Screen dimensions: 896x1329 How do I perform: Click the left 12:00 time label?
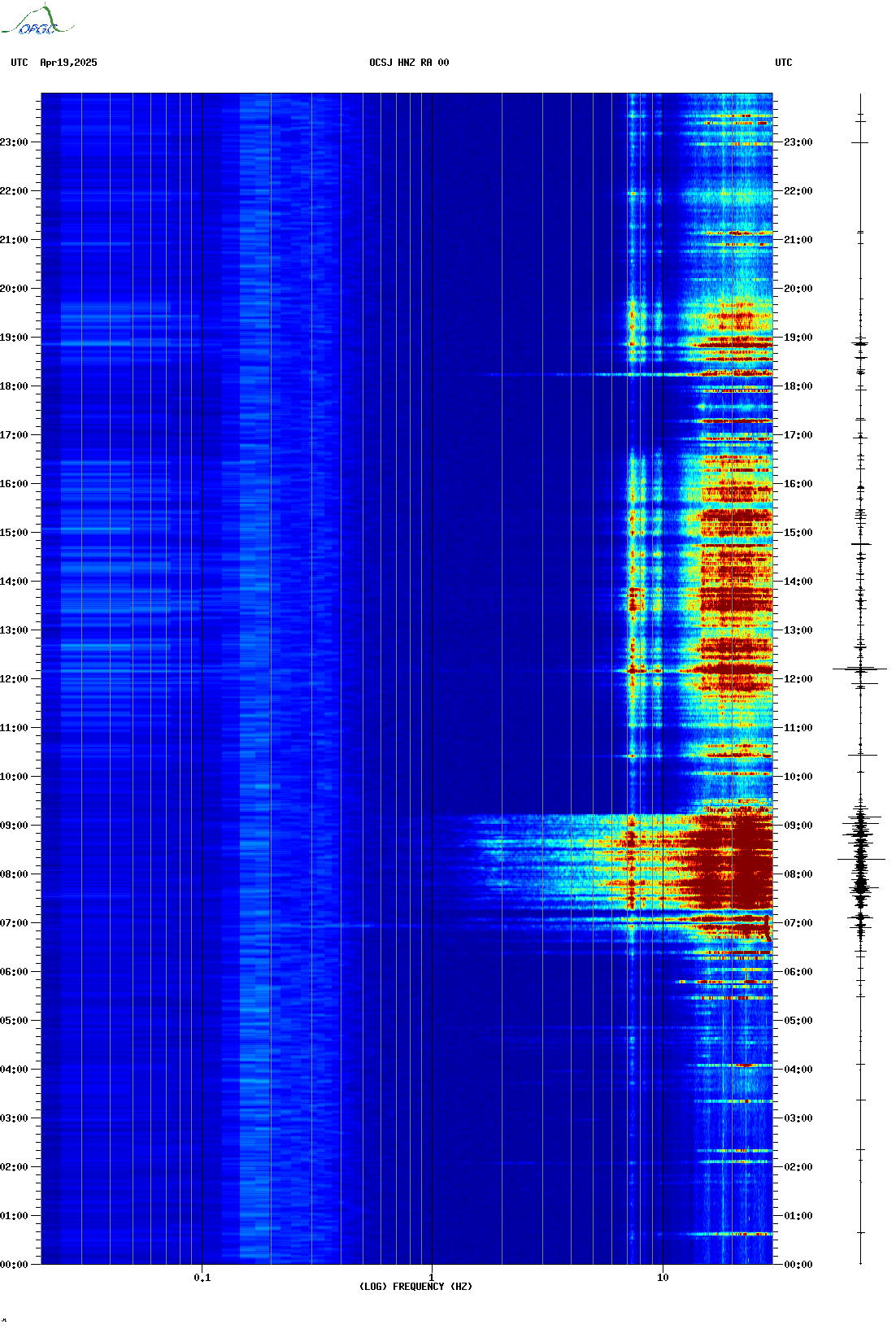click(x=14, y=679)
